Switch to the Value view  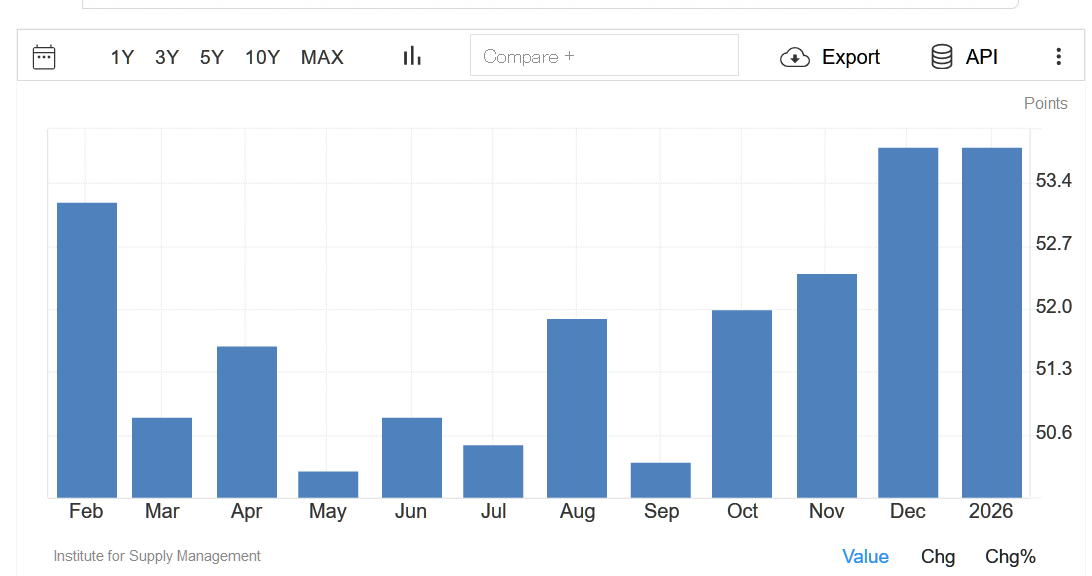point(865,557)
